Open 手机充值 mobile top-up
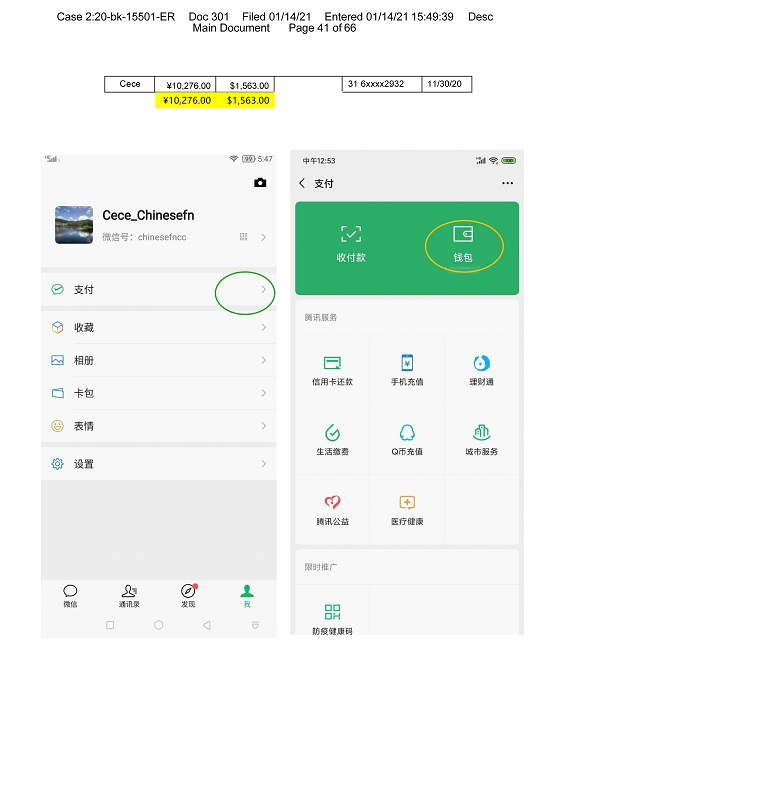The image size is (778, 800). coord(407,371)
